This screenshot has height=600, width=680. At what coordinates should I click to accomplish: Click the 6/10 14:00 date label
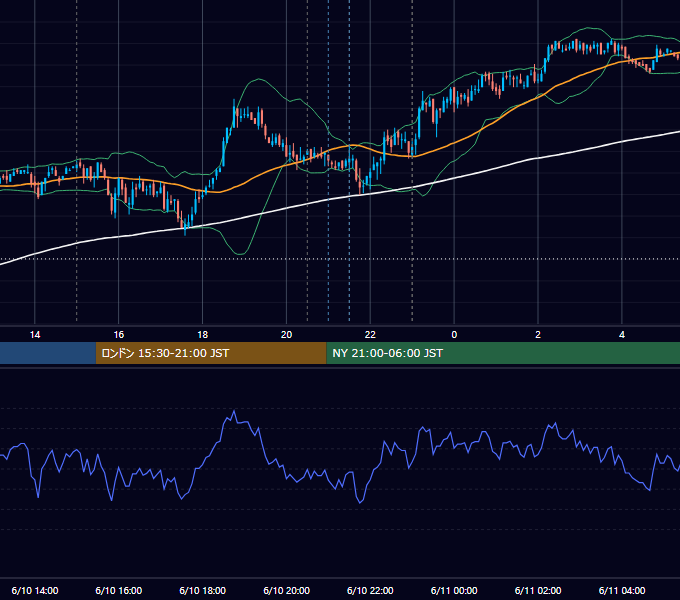[35, 590]
